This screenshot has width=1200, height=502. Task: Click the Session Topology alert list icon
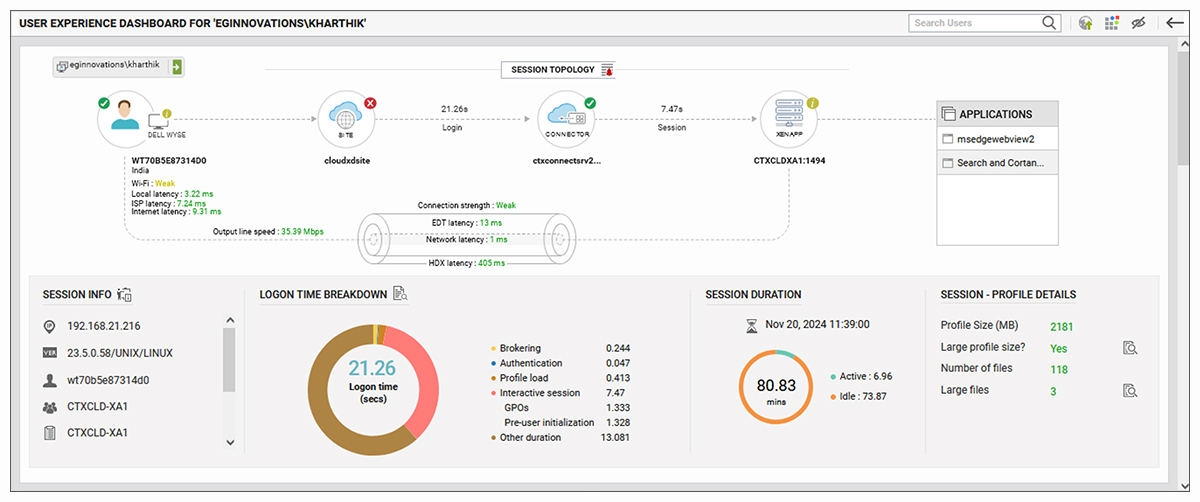point(607,70)
